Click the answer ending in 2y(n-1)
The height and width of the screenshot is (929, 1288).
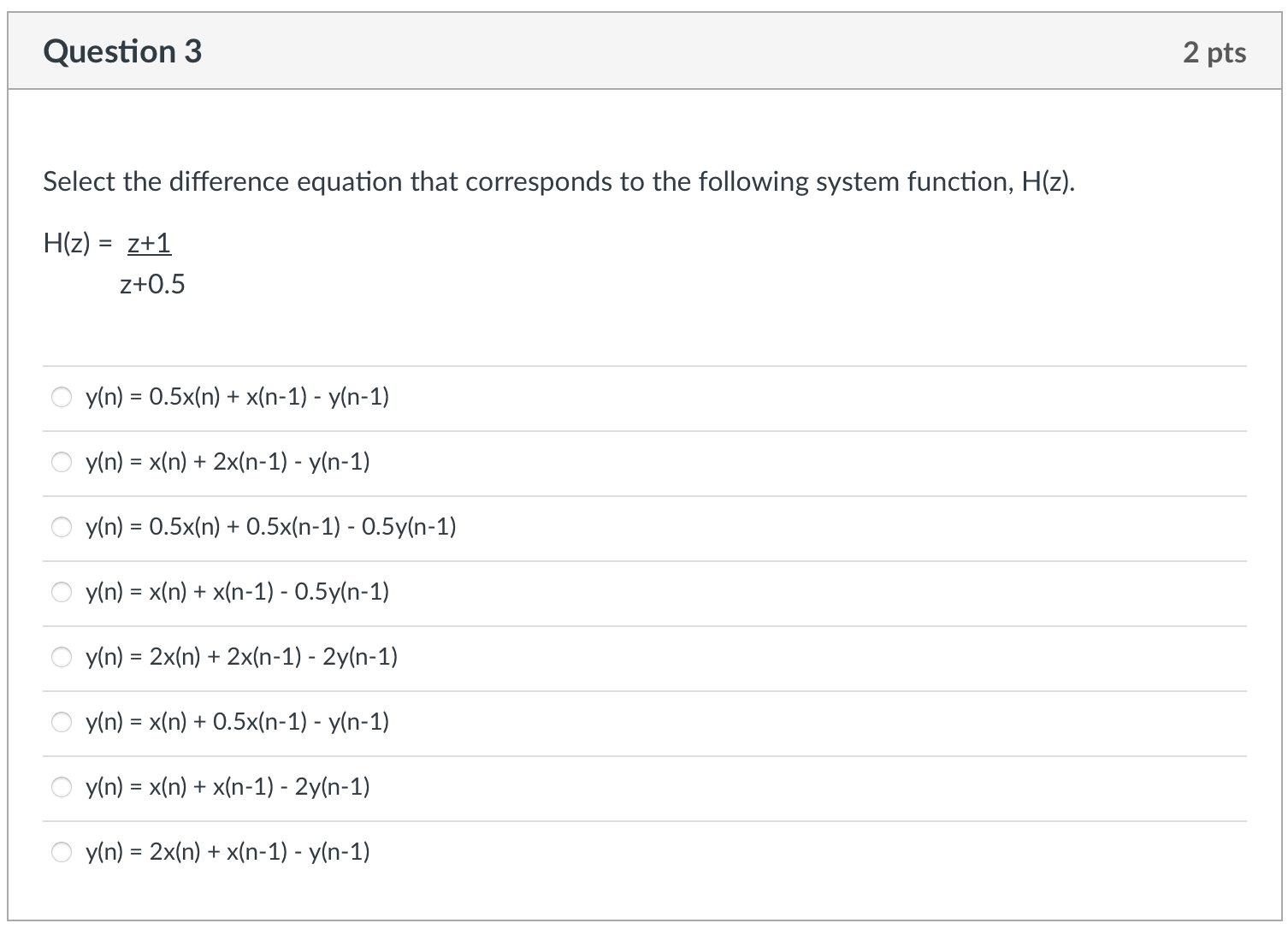pos(227,786)
